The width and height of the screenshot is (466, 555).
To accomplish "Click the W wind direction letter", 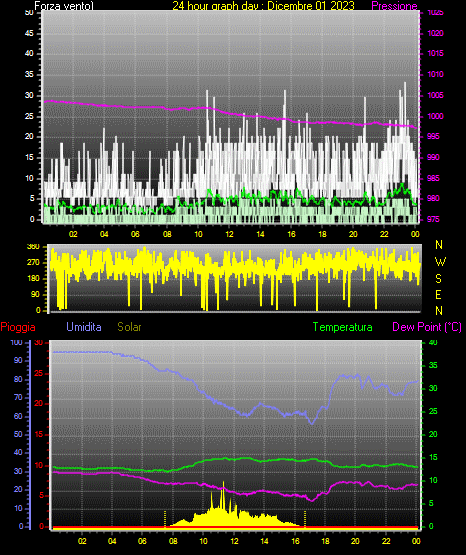I will click(x=440, y=262).
